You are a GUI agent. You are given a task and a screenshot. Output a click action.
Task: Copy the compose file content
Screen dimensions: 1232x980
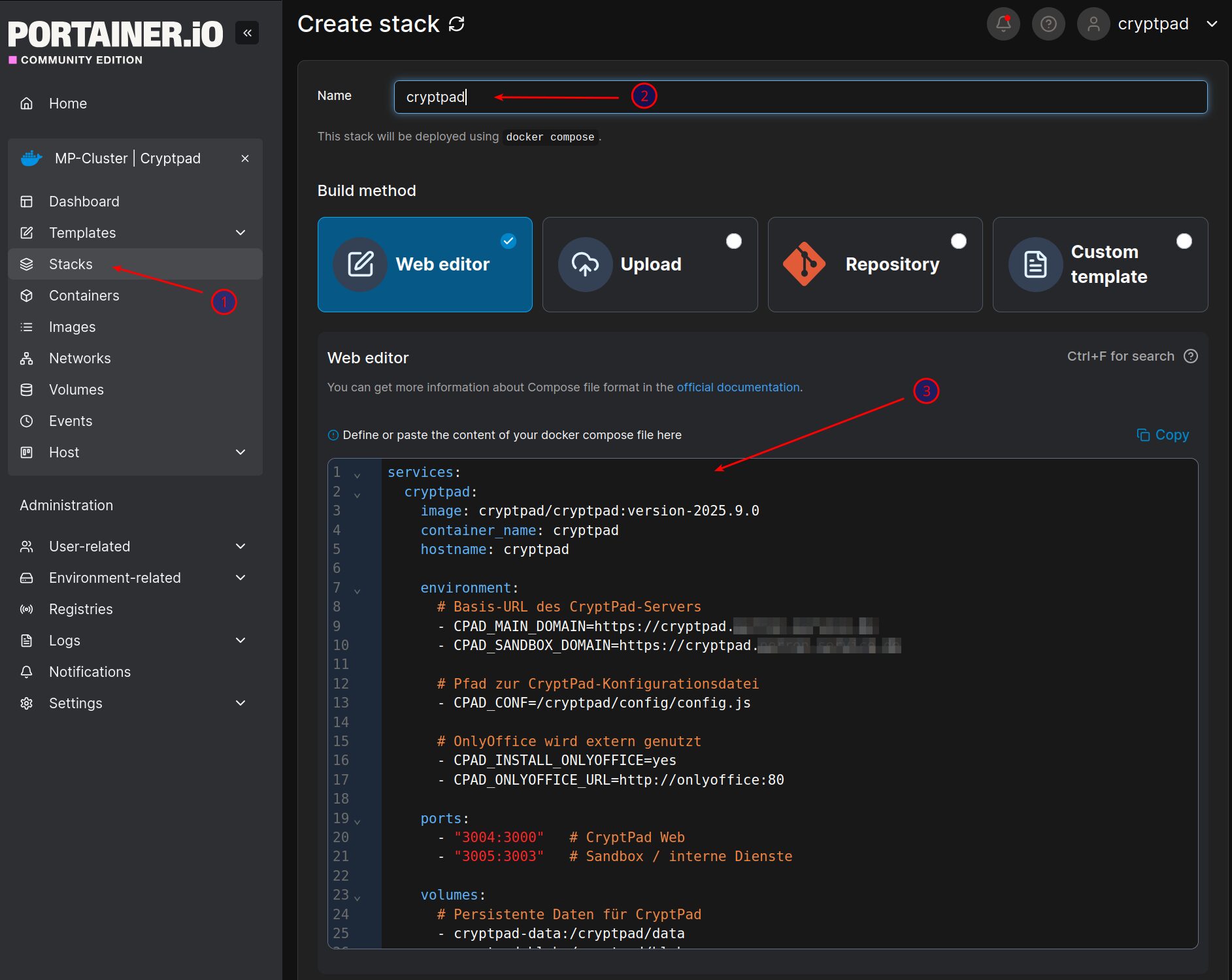(x=1163, y=434)
